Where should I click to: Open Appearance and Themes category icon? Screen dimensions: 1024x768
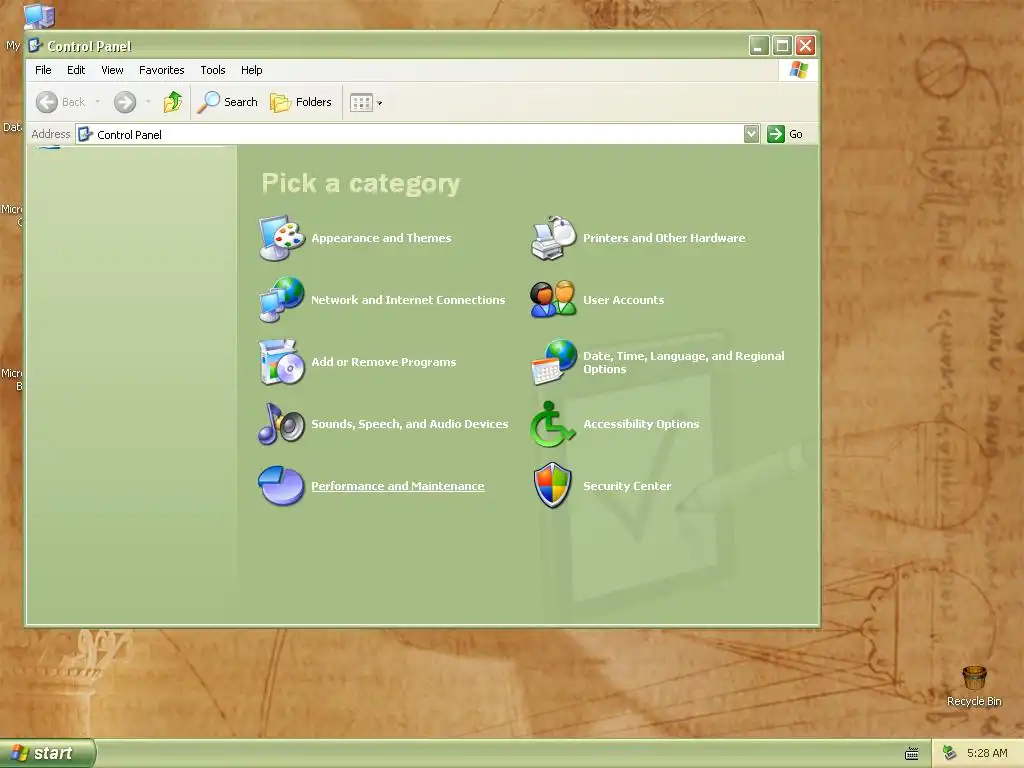281,238
